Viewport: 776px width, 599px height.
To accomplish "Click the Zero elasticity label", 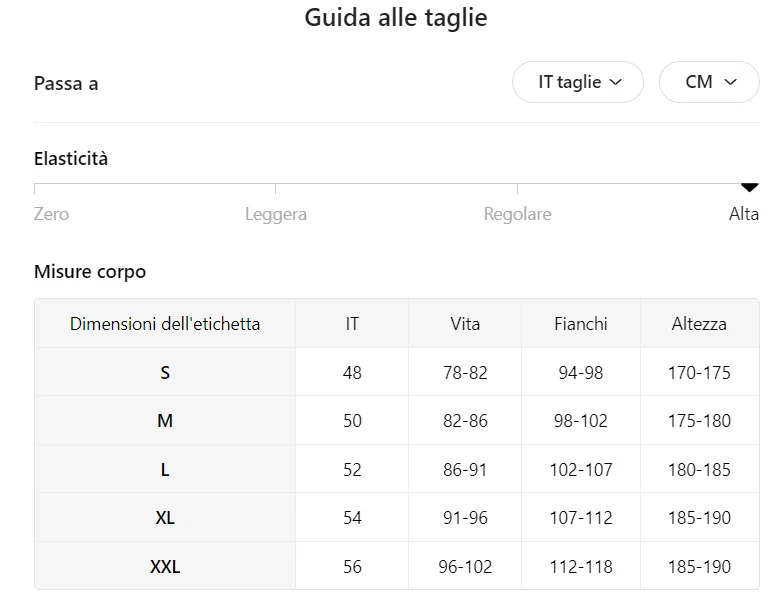I will point(51,214).
